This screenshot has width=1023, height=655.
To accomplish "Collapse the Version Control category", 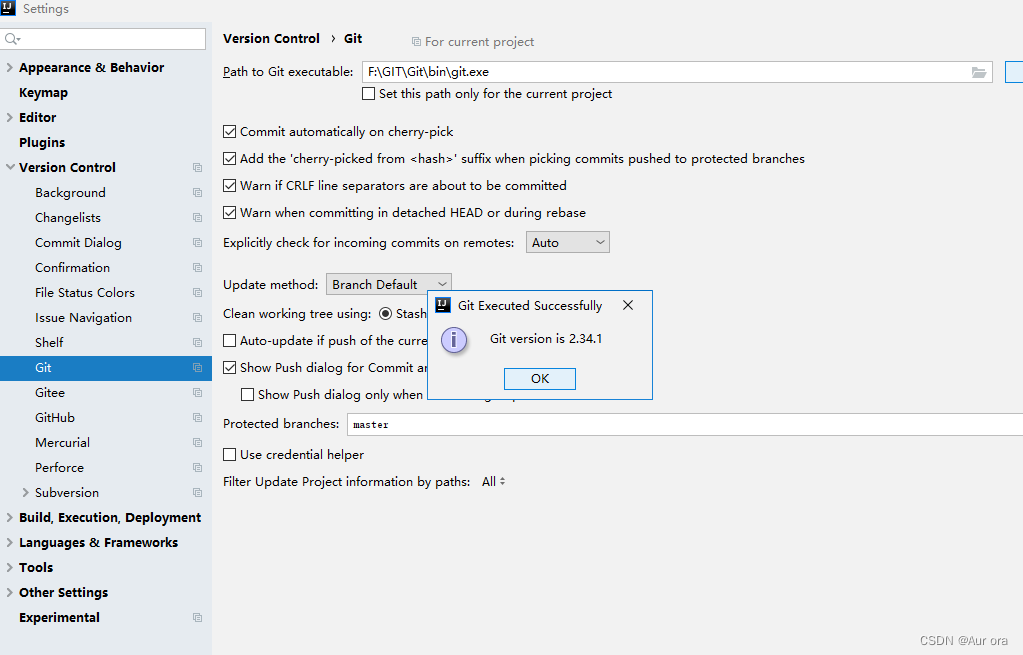I will (x=10, y=167).
